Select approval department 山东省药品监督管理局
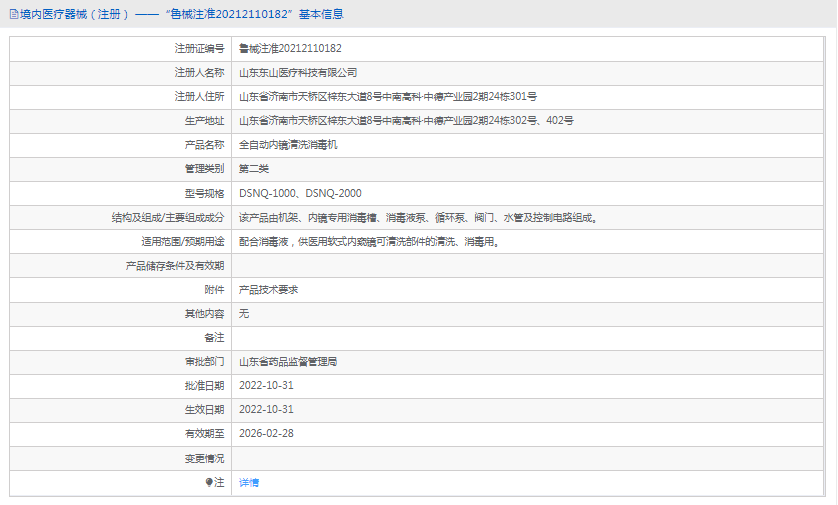This screenshot has width=838, height=505. point(288,362)
